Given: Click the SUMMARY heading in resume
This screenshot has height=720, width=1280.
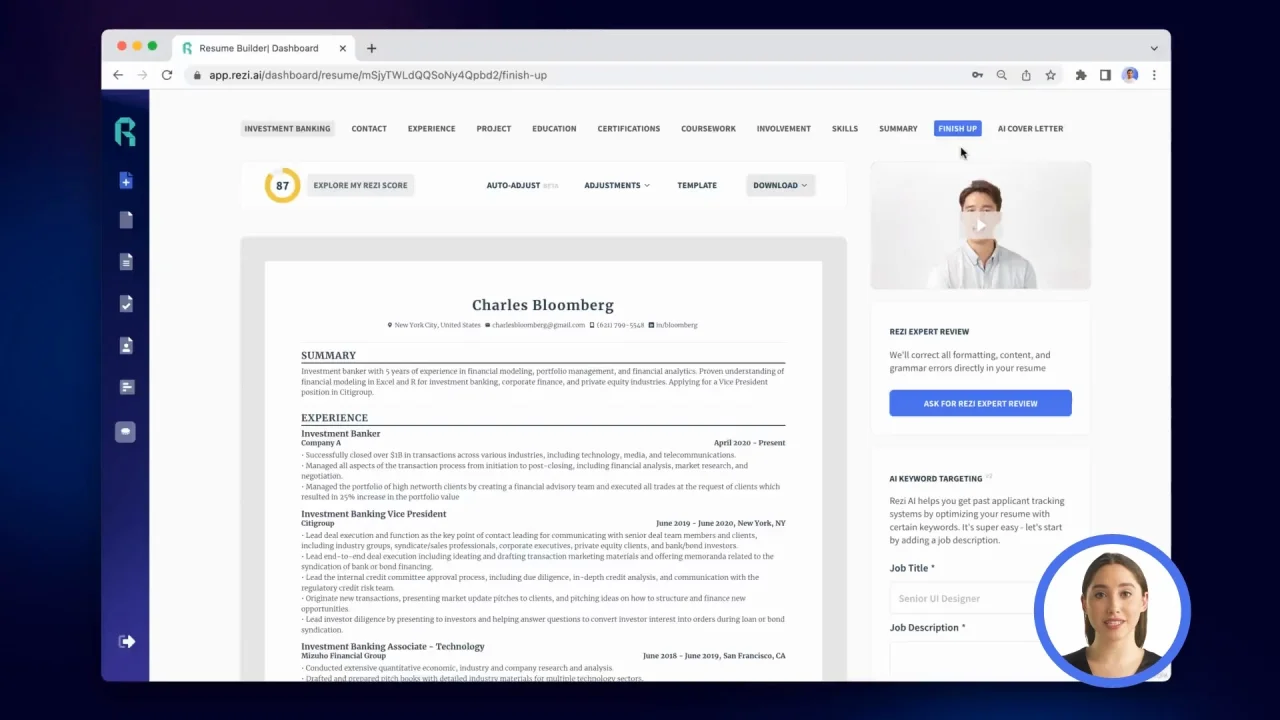Looking at the screenshot, I should coord(328,355).
